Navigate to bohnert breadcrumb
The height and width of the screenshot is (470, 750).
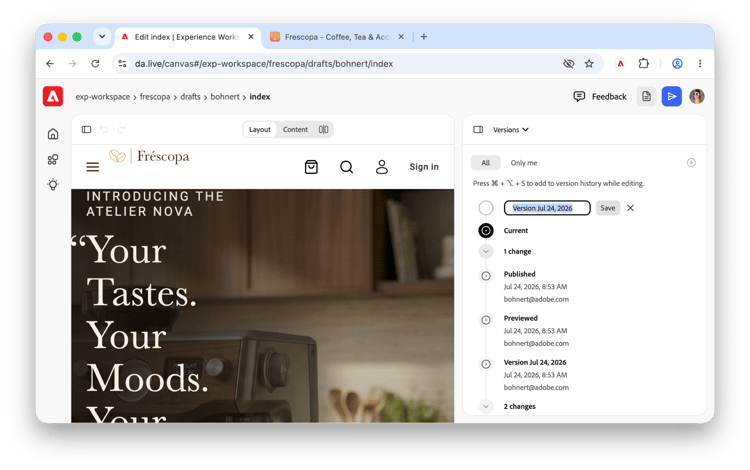(225, 97)
